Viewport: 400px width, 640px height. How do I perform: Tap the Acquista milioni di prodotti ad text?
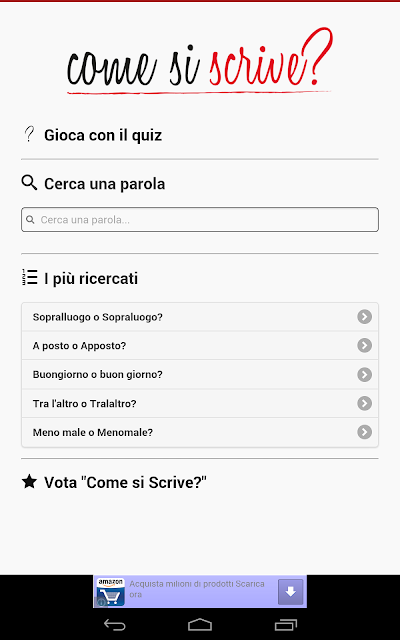197,589
